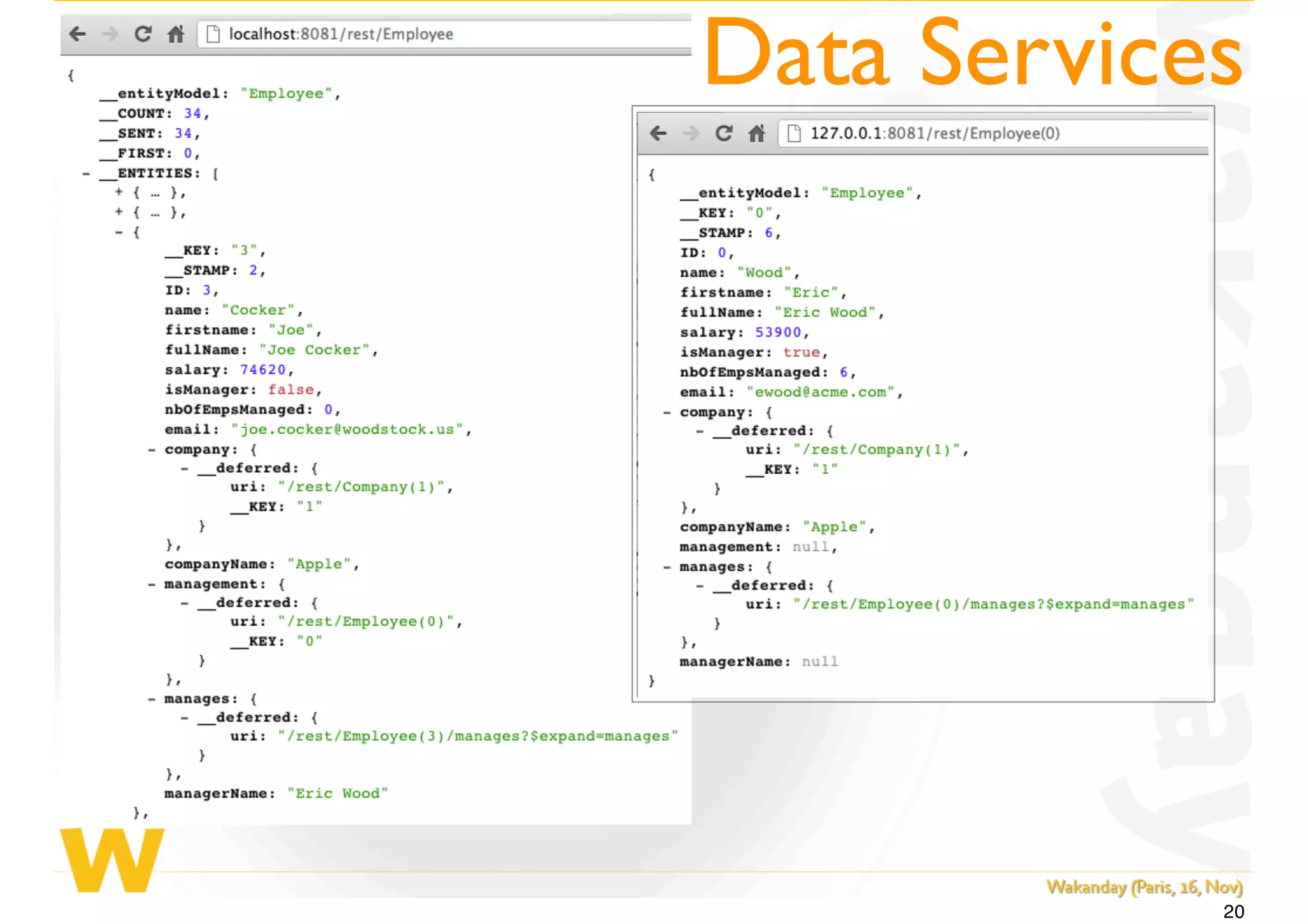Click "/rest/Employee(0)" uri in left JSON
The height and width of the screenshot is (924, 1308).
pos(366,622)
